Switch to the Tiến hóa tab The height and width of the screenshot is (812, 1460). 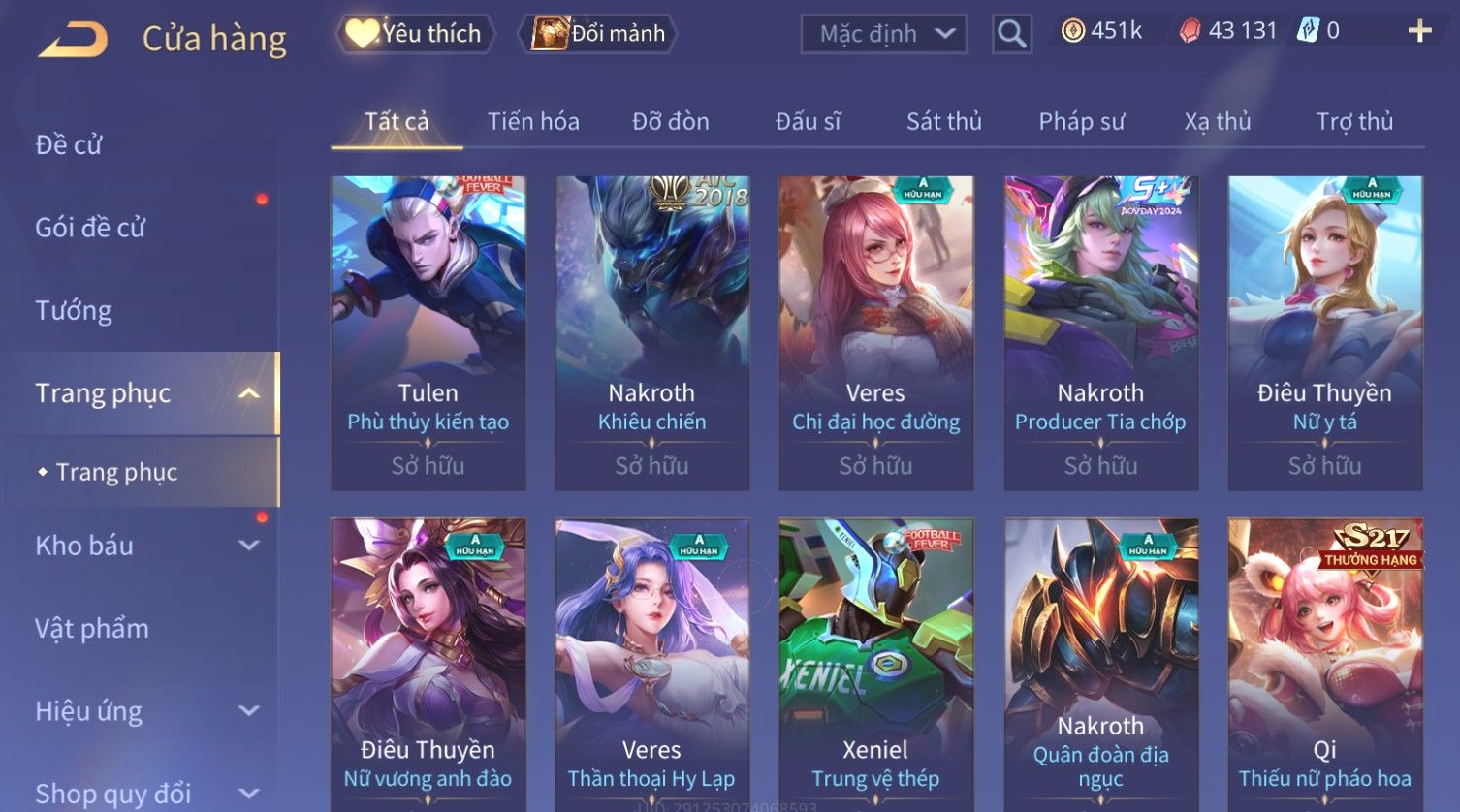533,121
